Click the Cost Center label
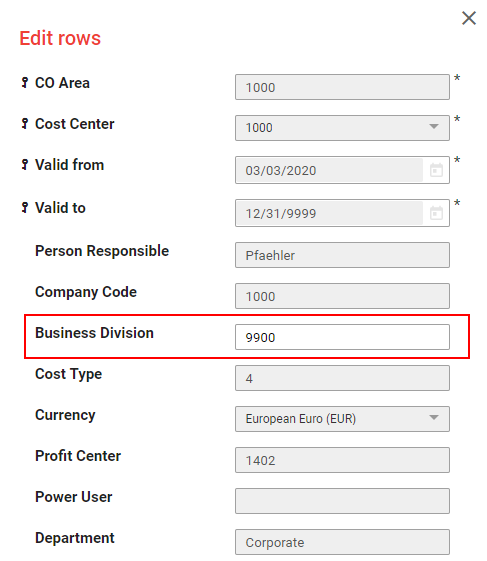Screen dimensions: 487x561 [75, 124]
